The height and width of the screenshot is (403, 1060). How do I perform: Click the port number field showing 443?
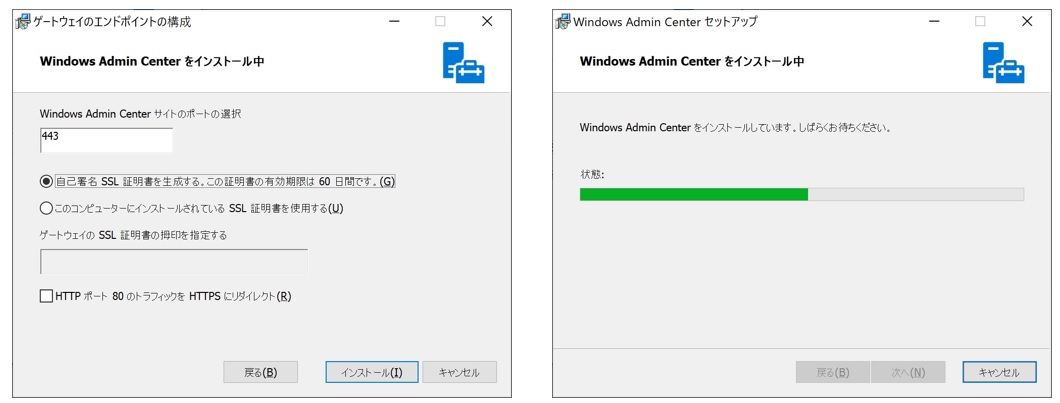tap(106, 139)
